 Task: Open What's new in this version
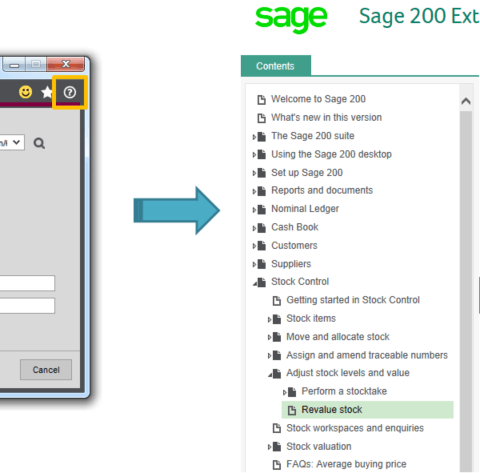pos(326,117)
